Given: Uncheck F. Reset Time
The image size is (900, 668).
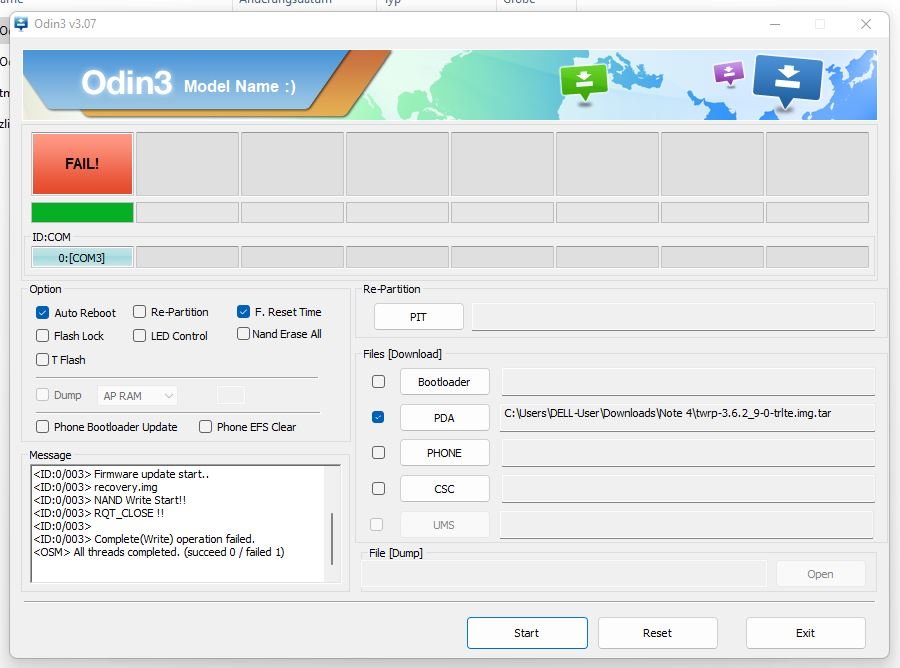Looking at the screenshot, I should tap(243, 312).
